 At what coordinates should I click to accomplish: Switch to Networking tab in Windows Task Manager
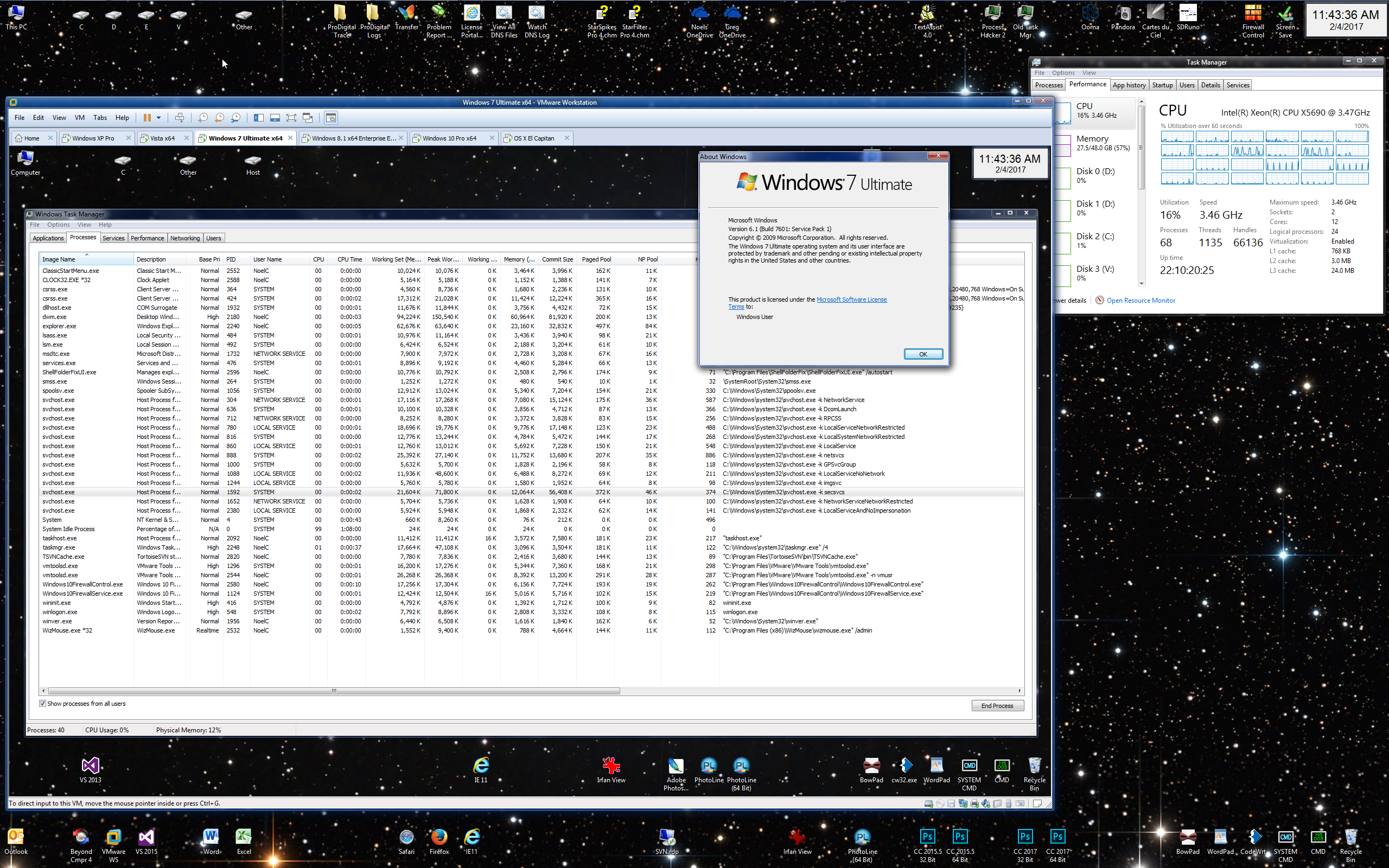click(x=185, y=238)
